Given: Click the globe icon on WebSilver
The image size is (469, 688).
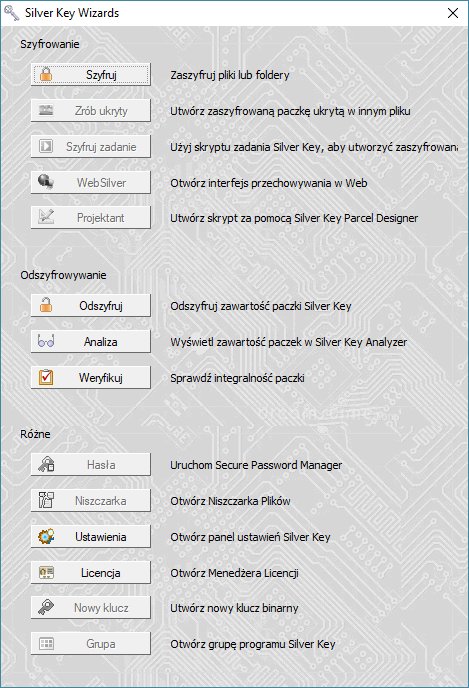Looking at the screenshot, I should [46, 181].
